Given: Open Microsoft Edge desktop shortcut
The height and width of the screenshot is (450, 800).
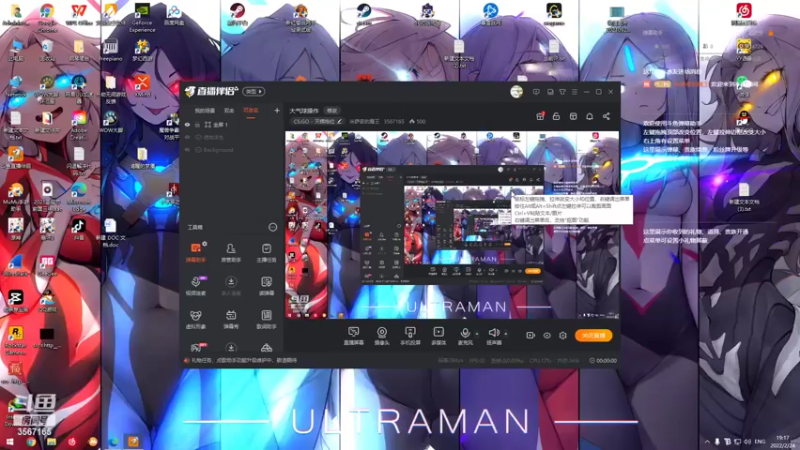Looking at the screenshot, I should point(79,198).
